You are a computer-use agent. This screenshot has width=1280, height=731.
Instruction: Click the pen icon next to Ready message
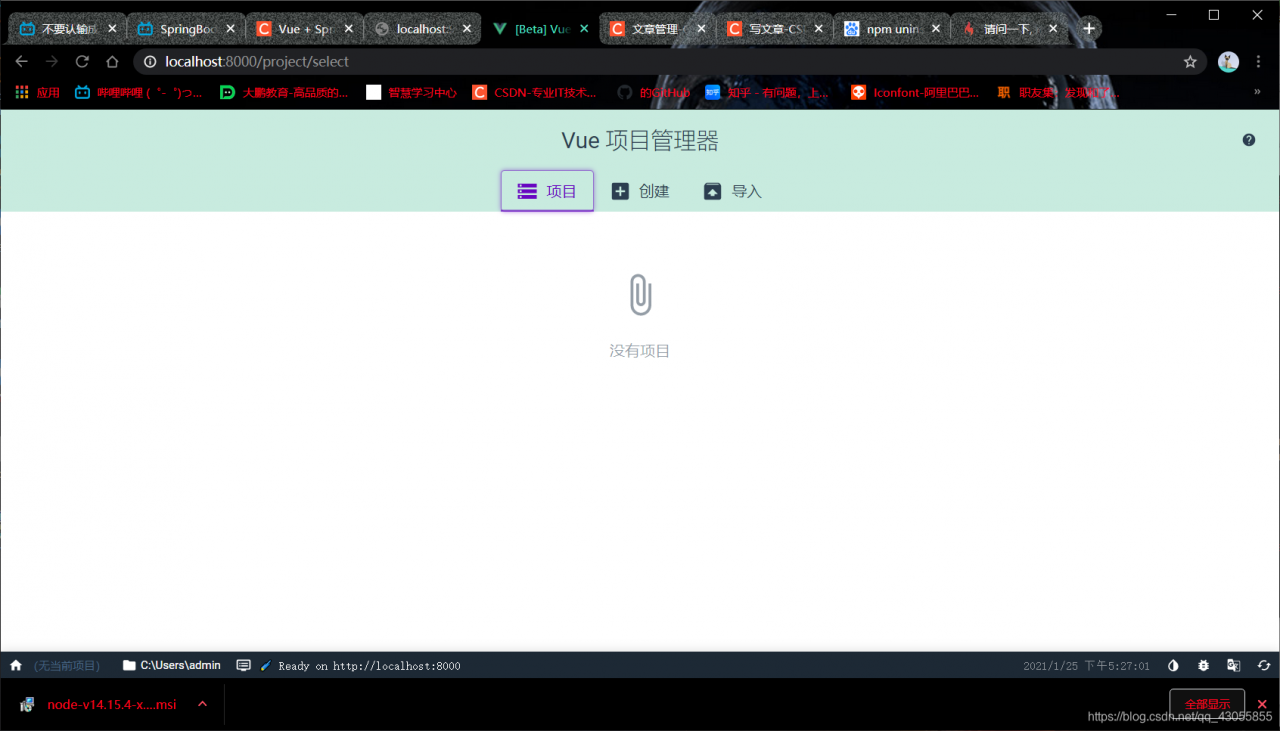[x=265, y=664]
